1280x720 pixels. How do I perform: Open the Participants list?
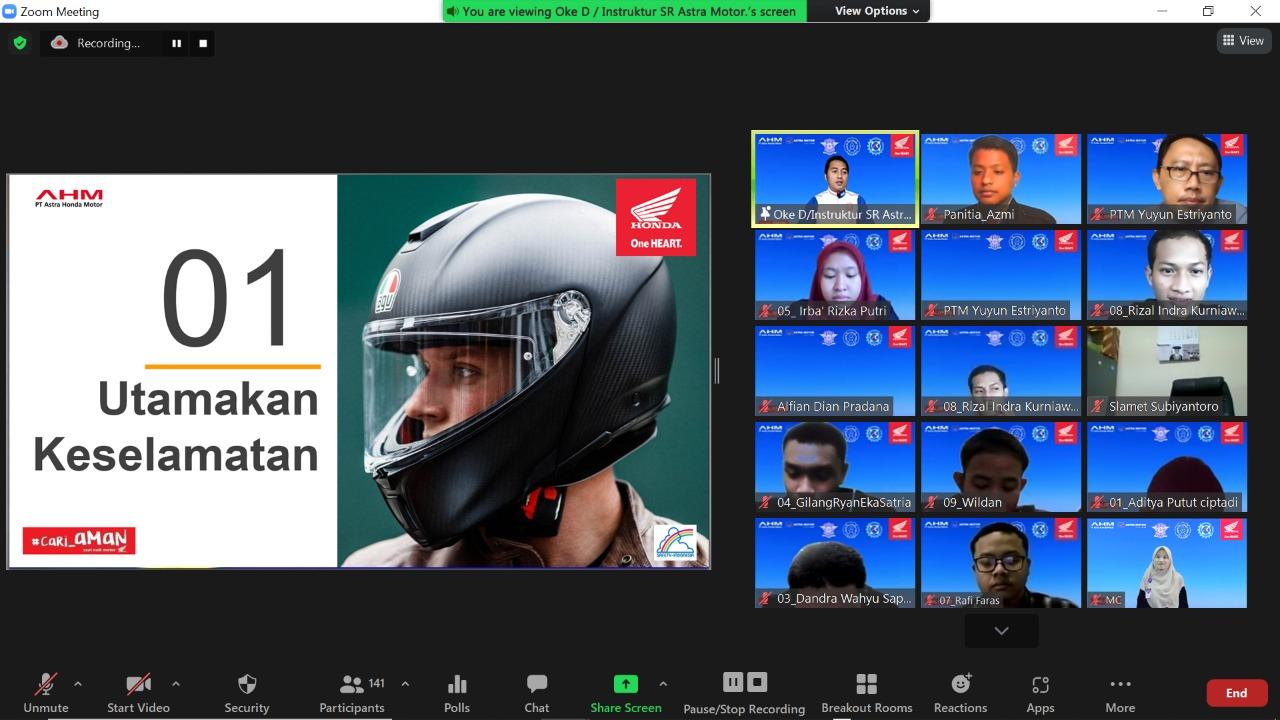click(x=351, y=692)
